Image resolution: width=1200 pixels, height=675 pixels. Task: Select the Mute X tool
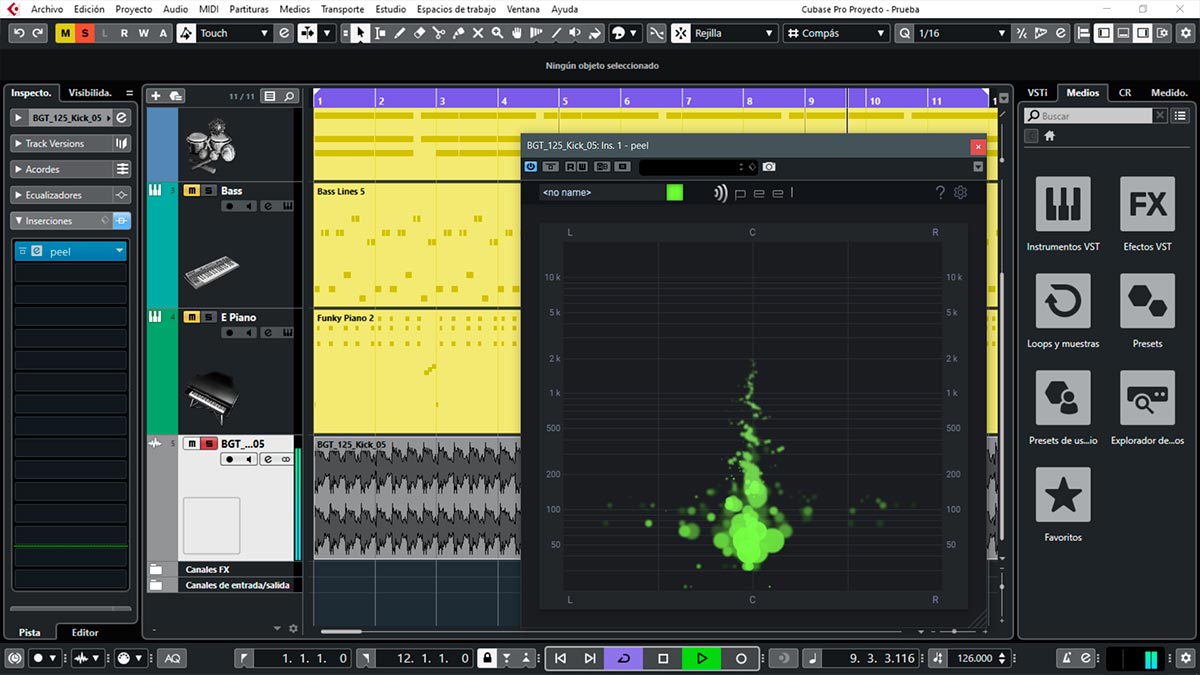478,33
